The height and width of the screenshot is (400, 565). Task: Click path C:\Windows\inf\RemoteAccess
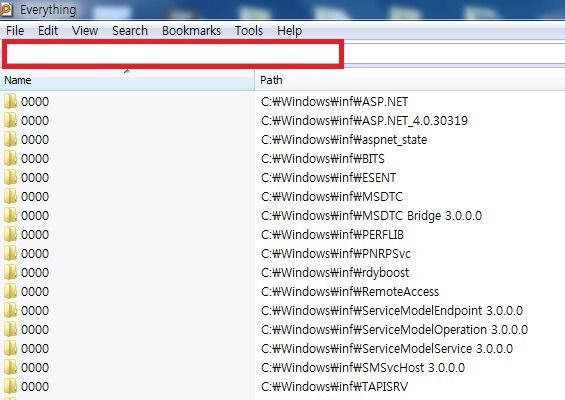[x=350, y=292]
